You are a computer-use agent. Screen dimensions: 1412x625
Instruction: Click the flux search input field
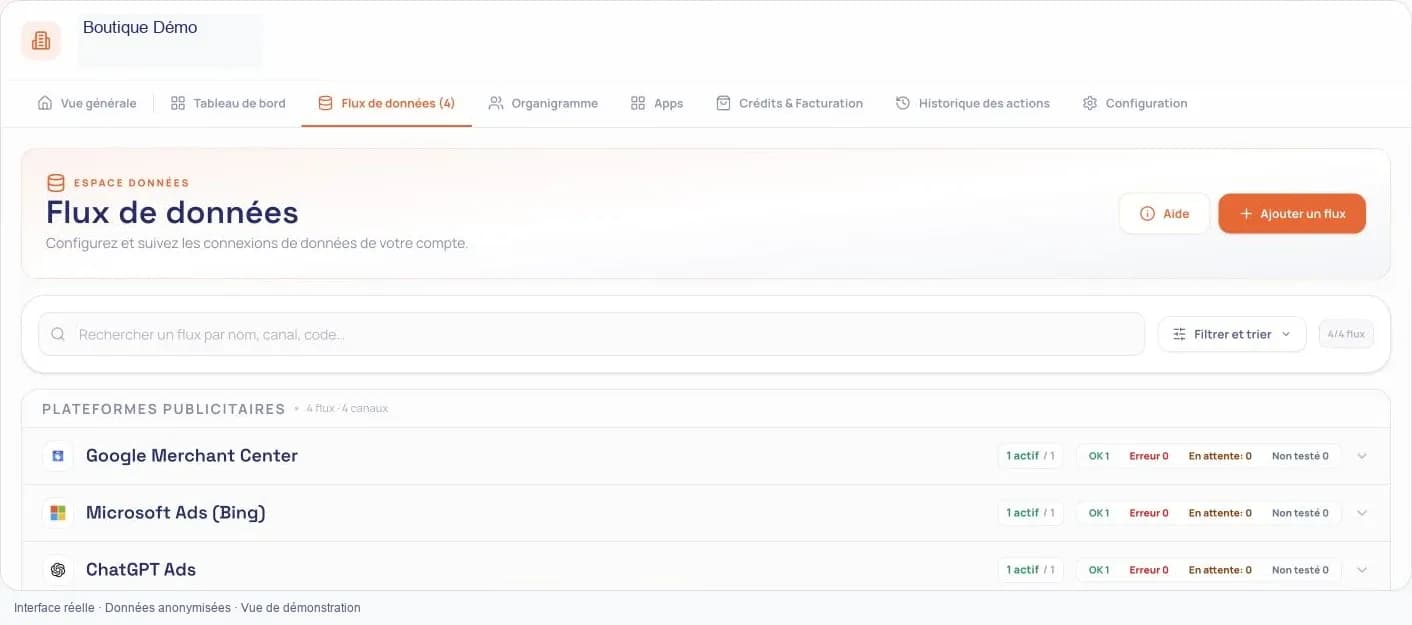pos(591,334)
